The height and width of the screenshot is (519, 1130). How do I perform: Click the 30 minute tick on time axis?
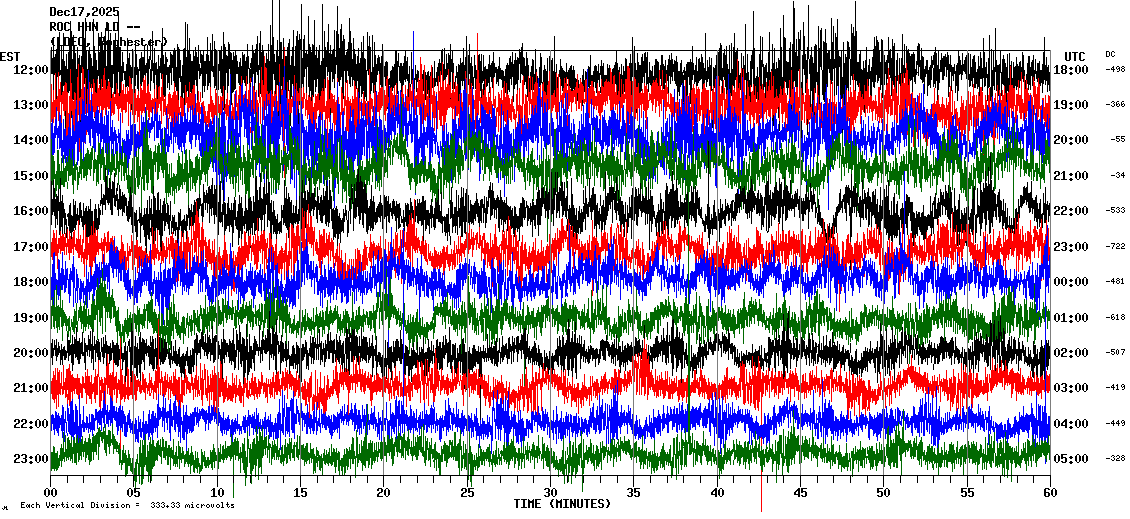[x=550, y=493]
